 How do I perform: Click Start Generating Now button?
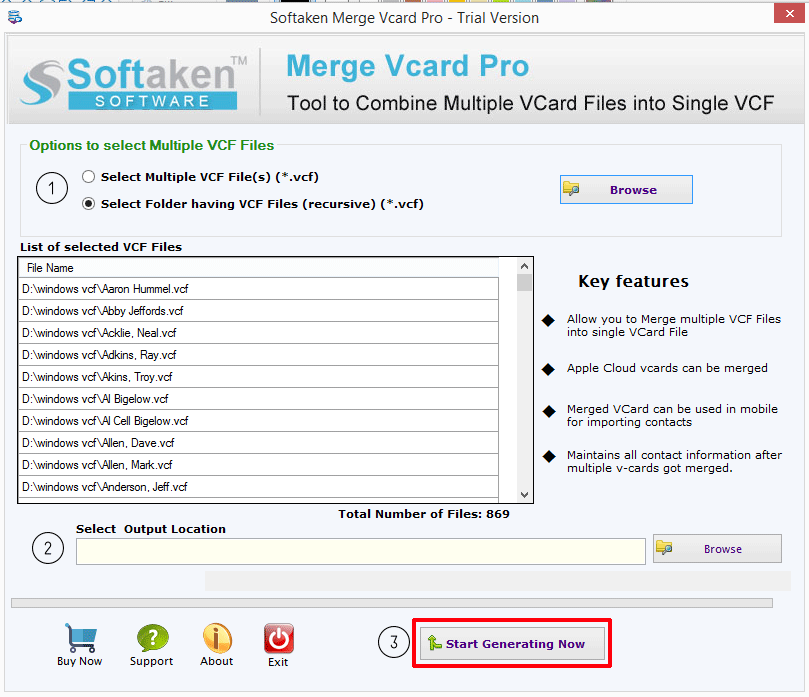click(x=512, y=643)
